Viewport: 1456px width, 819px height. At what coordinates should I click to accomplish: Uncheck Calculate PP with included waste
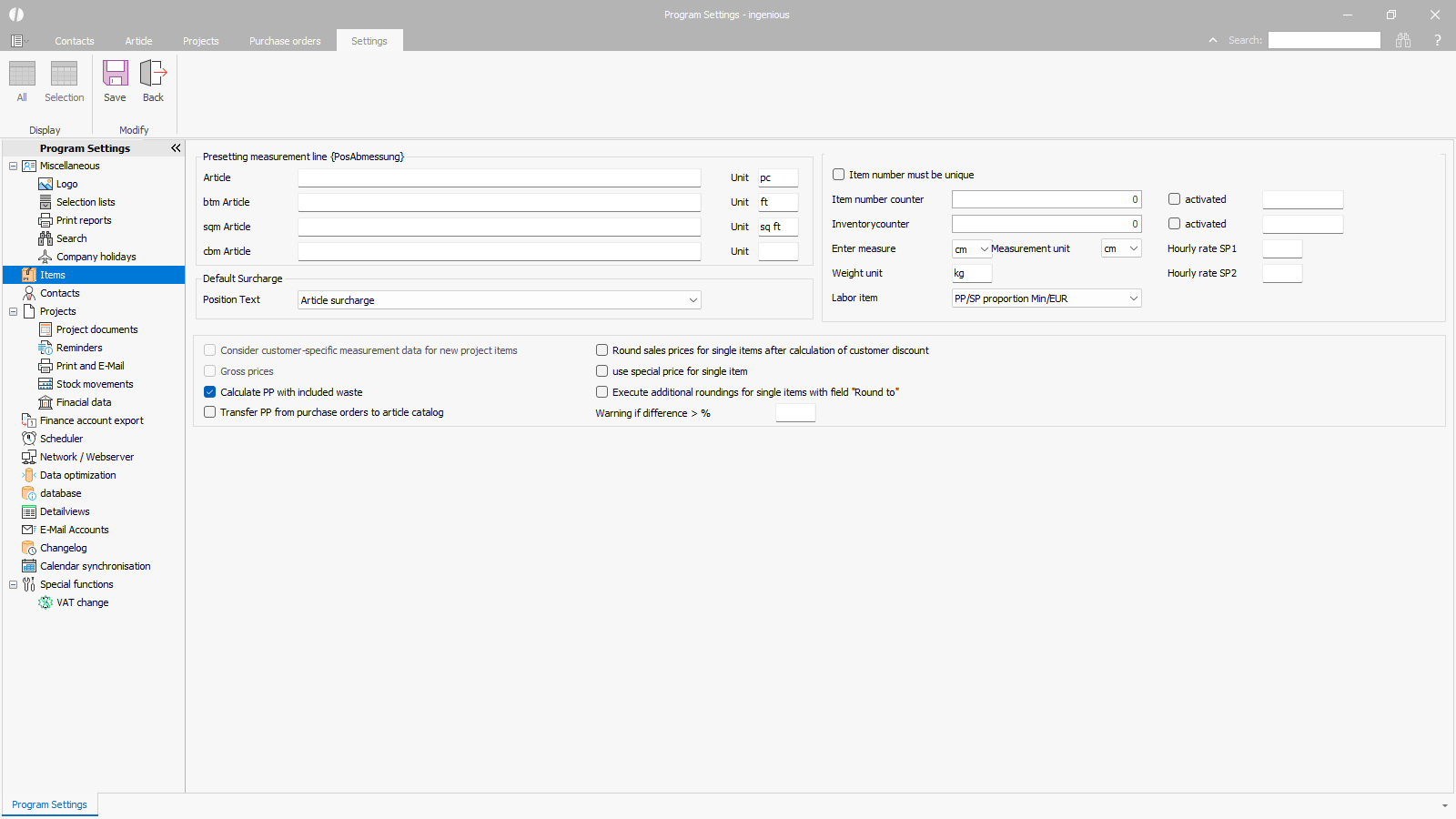tap(210, 392)
